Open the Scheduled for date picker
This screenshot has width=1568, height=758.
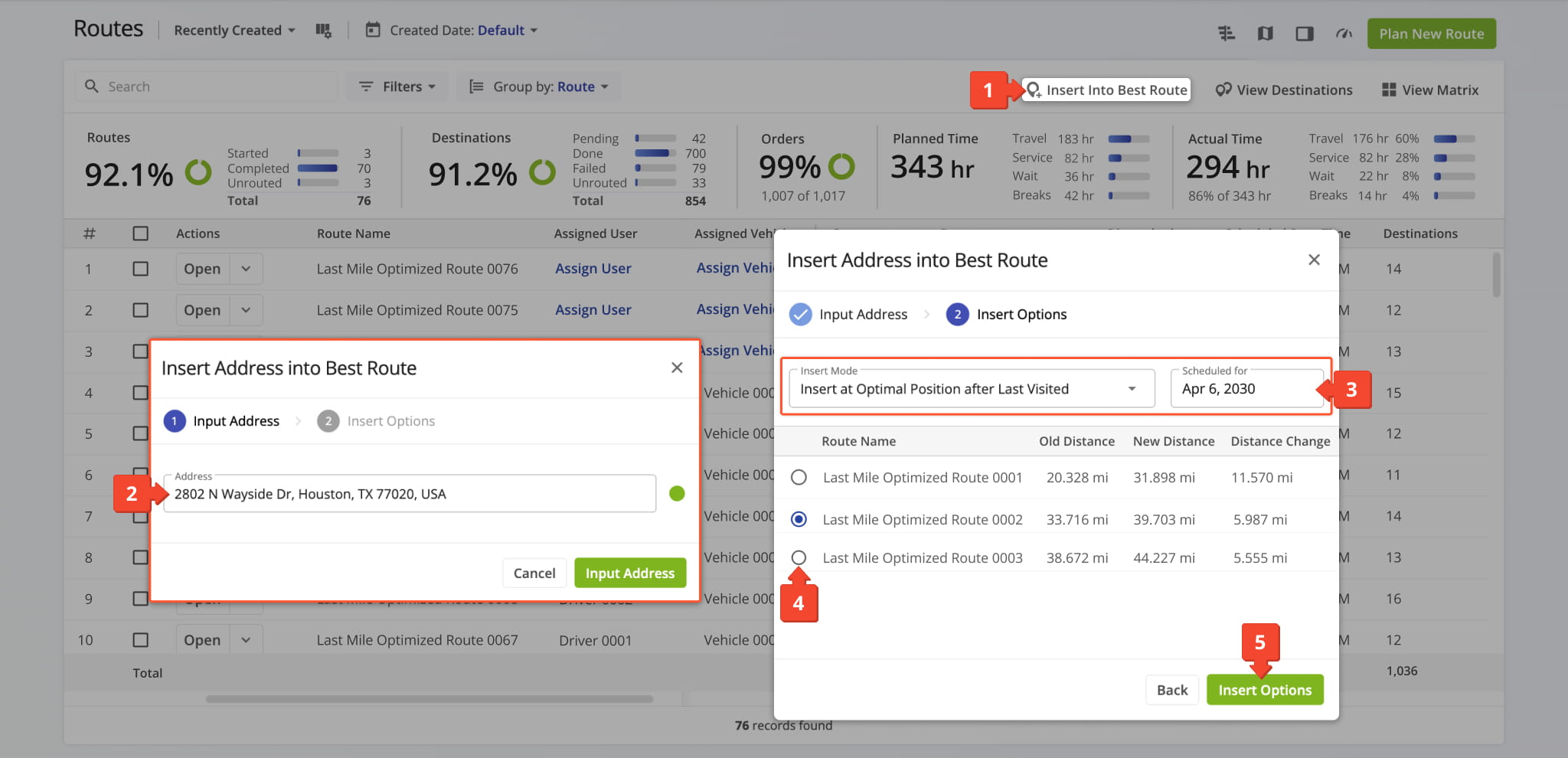(x=1246, y=388)
